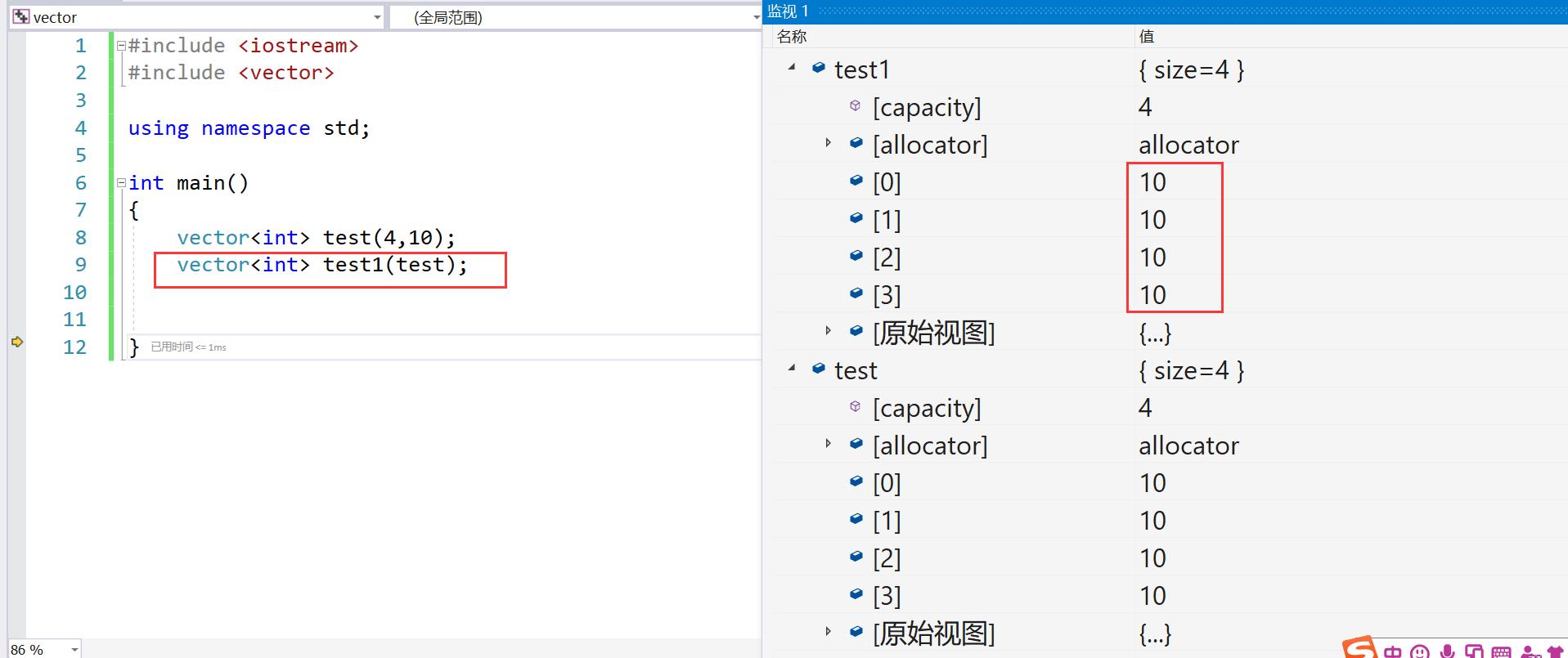The height and width of the screenshot is (658, 1568).
Task: Select value 10 of test1 [3]
Action: pos(1152,295)
